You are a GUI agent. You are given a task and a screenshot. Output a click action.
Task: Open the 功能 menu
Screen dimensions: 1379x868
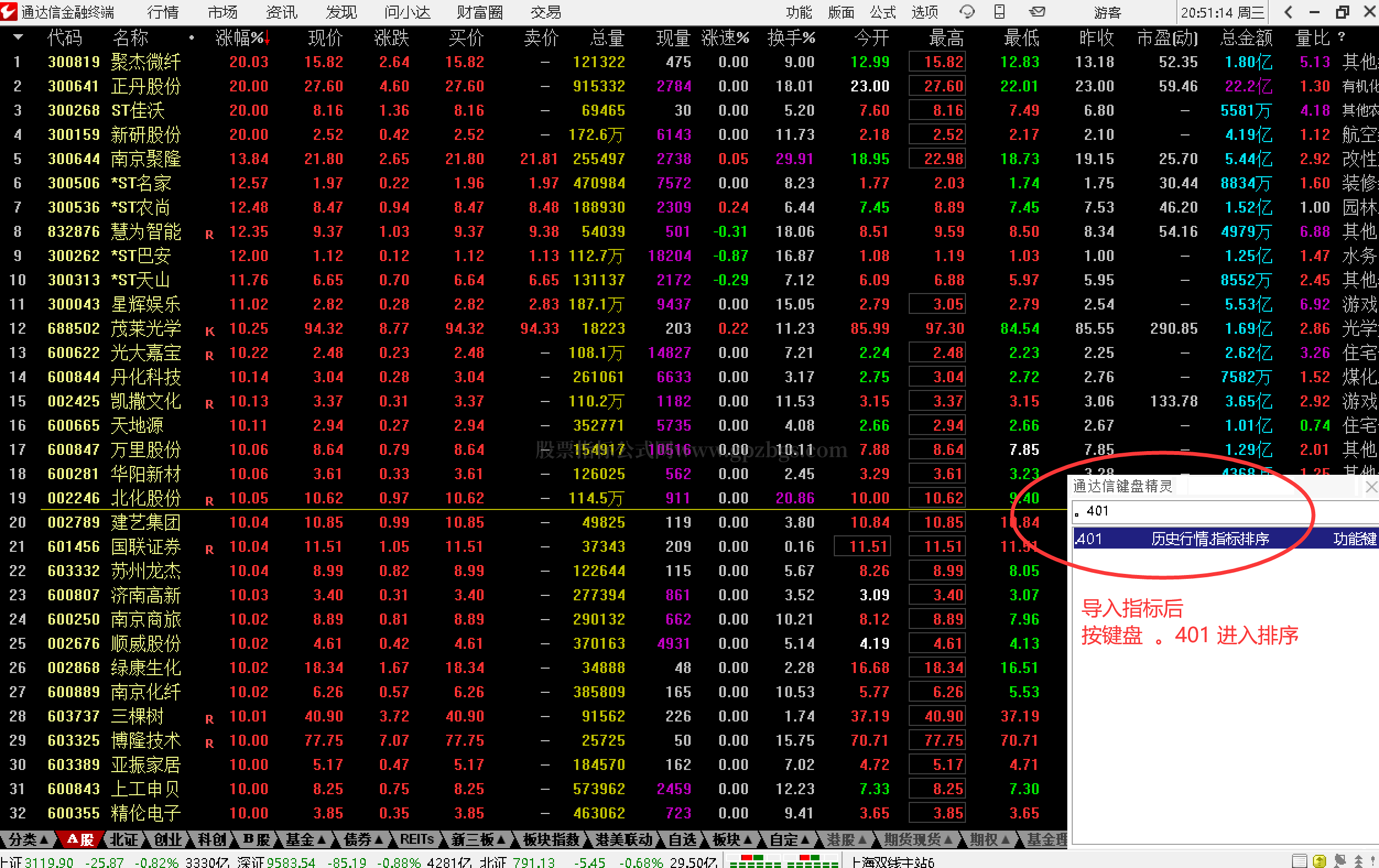coord(799,12)
